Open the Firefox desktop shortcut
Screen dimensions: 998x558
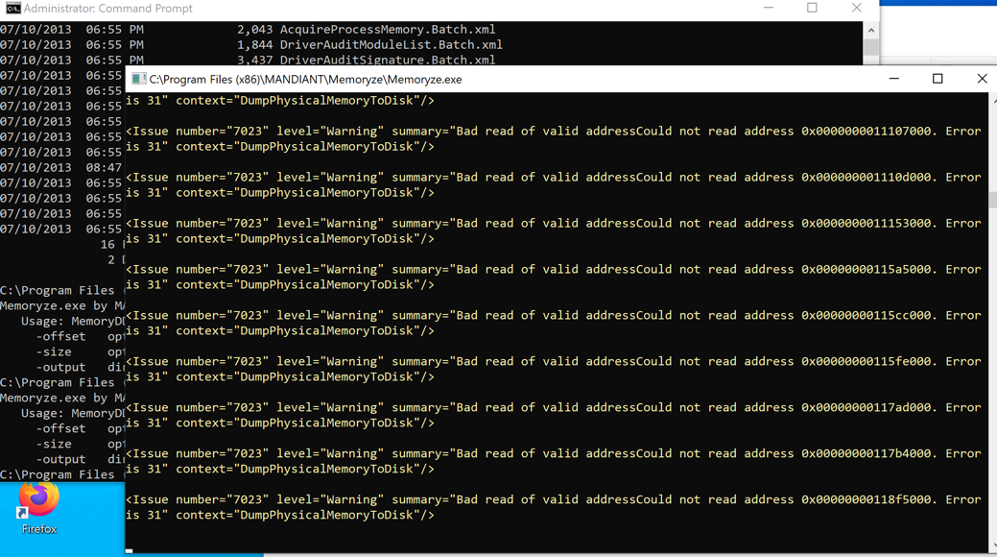click(x=38, y=509)
